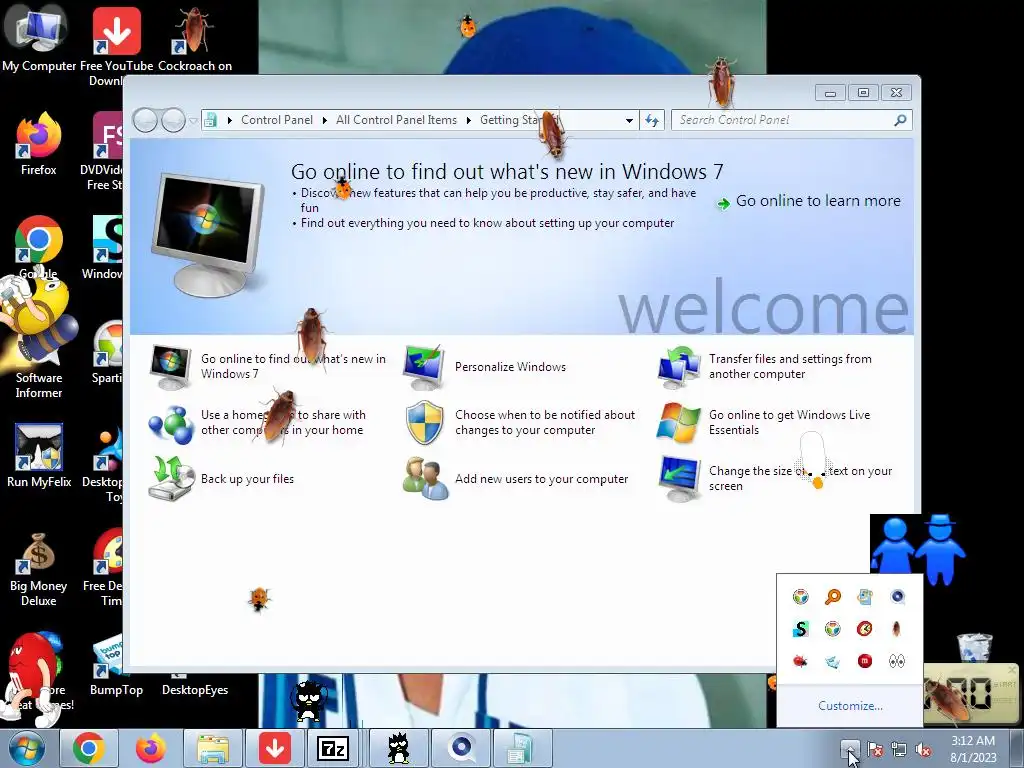This screenshot has width=1024, height=768.
Task: Select All Control Panel Items breadcrumb
Action: click(396, 120)
